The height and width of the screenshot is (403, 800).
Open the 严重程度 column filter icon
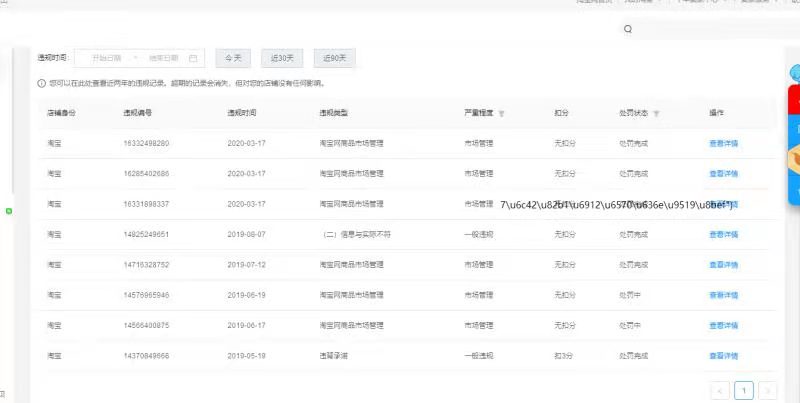point(501,113)
